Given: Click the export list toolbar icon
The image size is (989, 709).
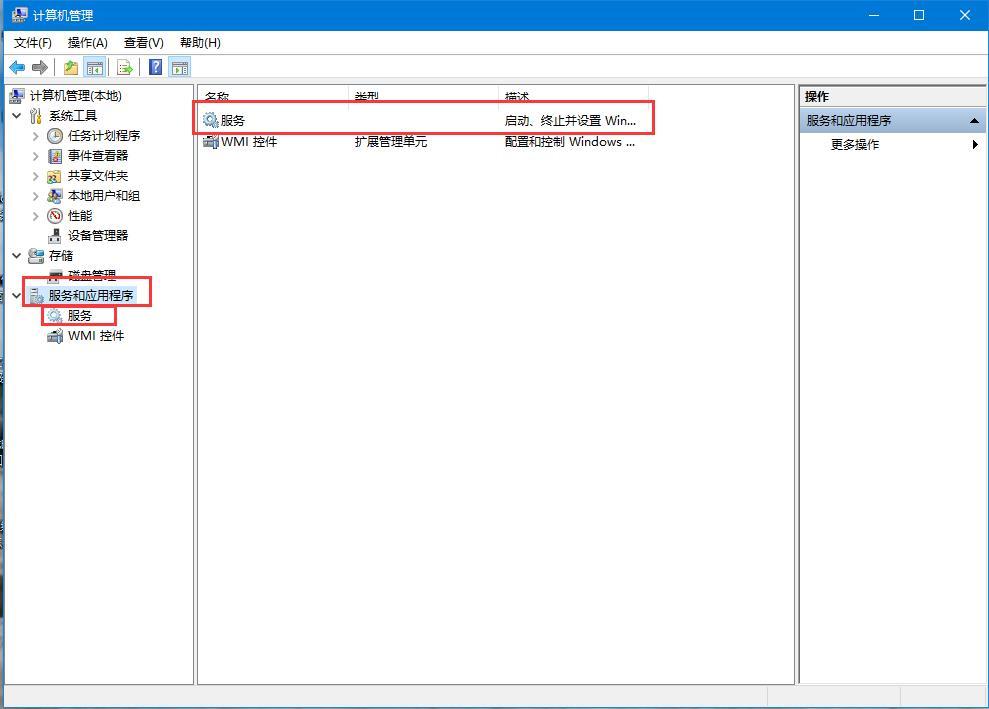Looking at the screenshot, I should pyautogui.click(x=123, y=67).
